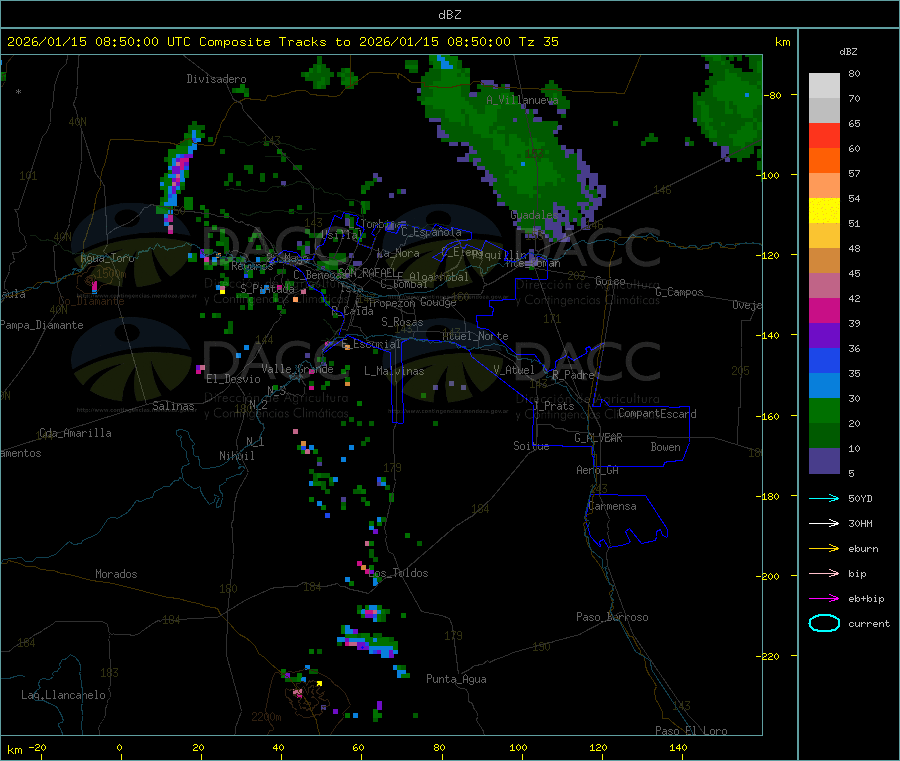Click the Paso_El_Loro map label
The width and height of the screenshot is (900, 761).
click(691, 731)
